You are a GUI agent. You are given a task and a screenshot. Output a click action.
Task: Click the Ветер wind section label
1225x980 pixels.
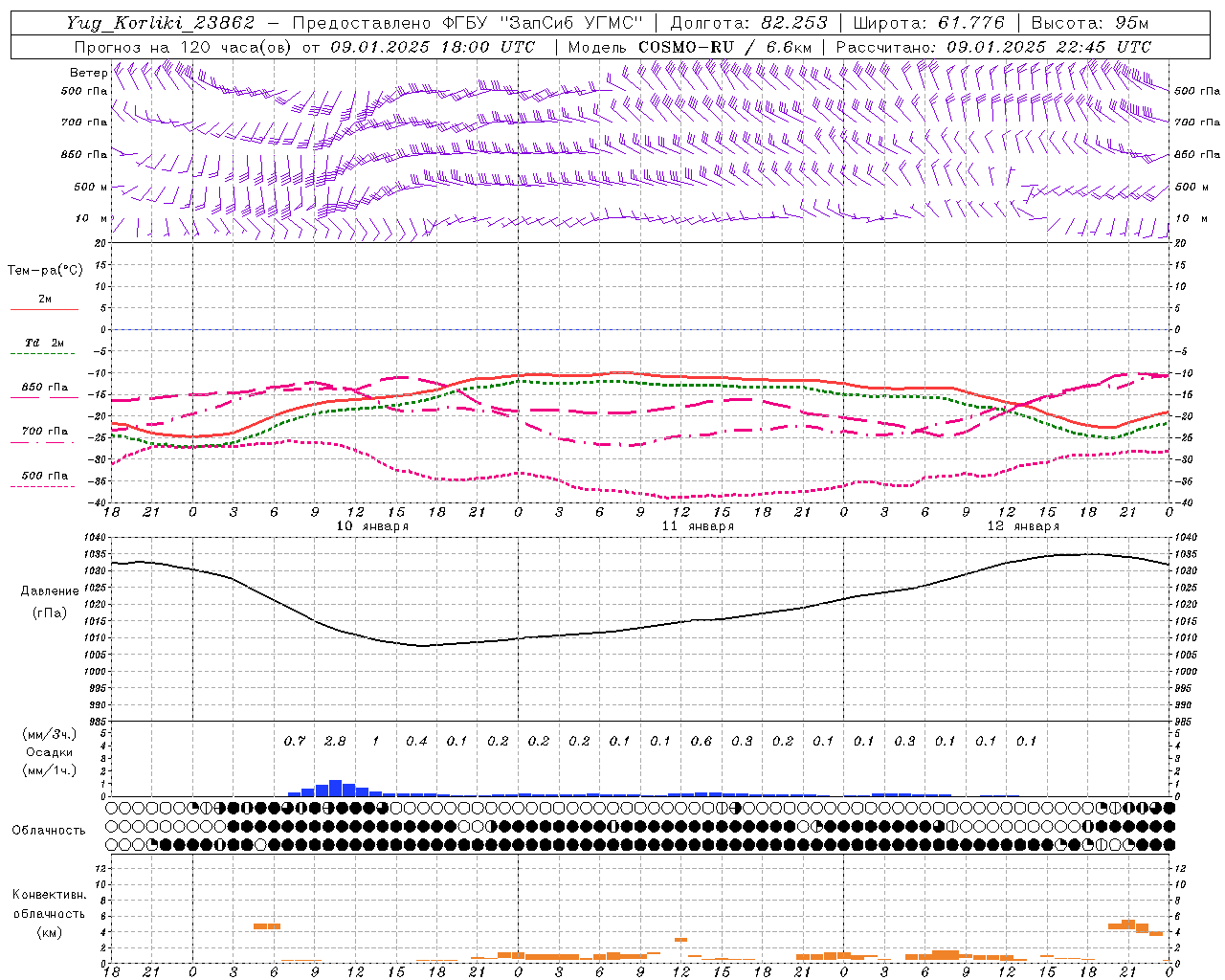pos(88,73)
